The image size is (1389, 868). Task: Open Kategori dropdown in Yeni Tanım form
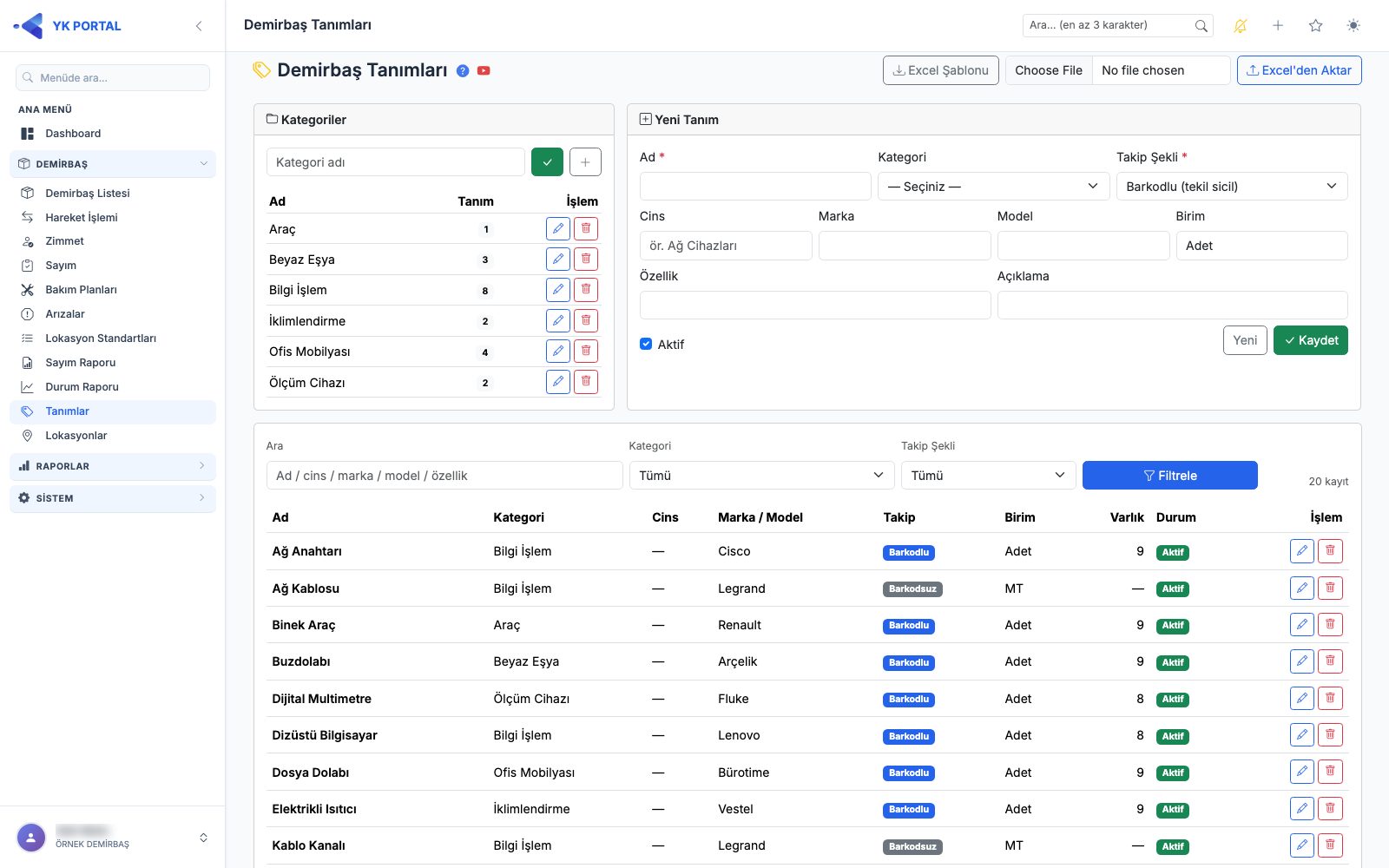coord(993,187)
